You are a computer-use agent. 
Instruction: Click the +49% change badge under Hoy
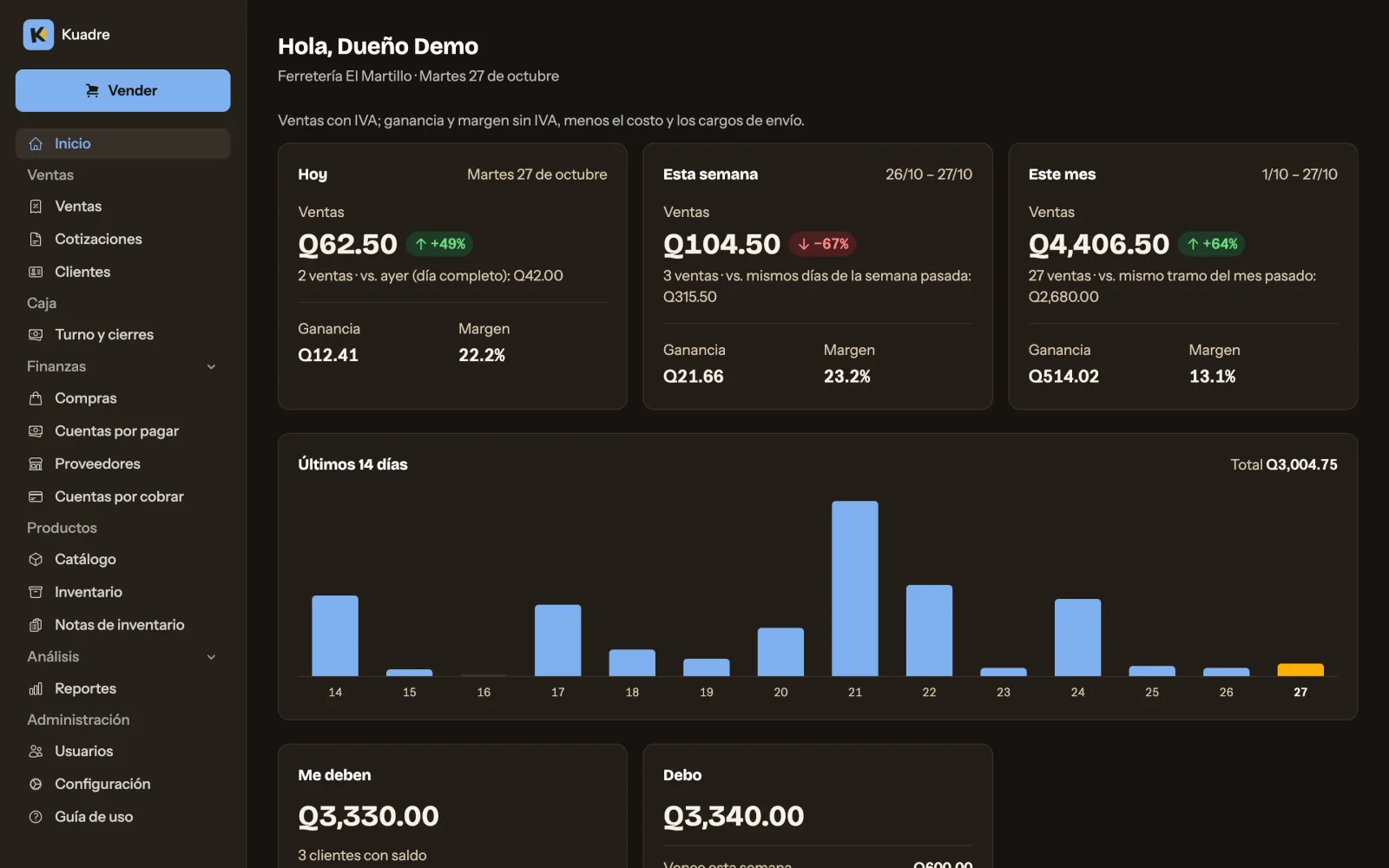point(439,245)
